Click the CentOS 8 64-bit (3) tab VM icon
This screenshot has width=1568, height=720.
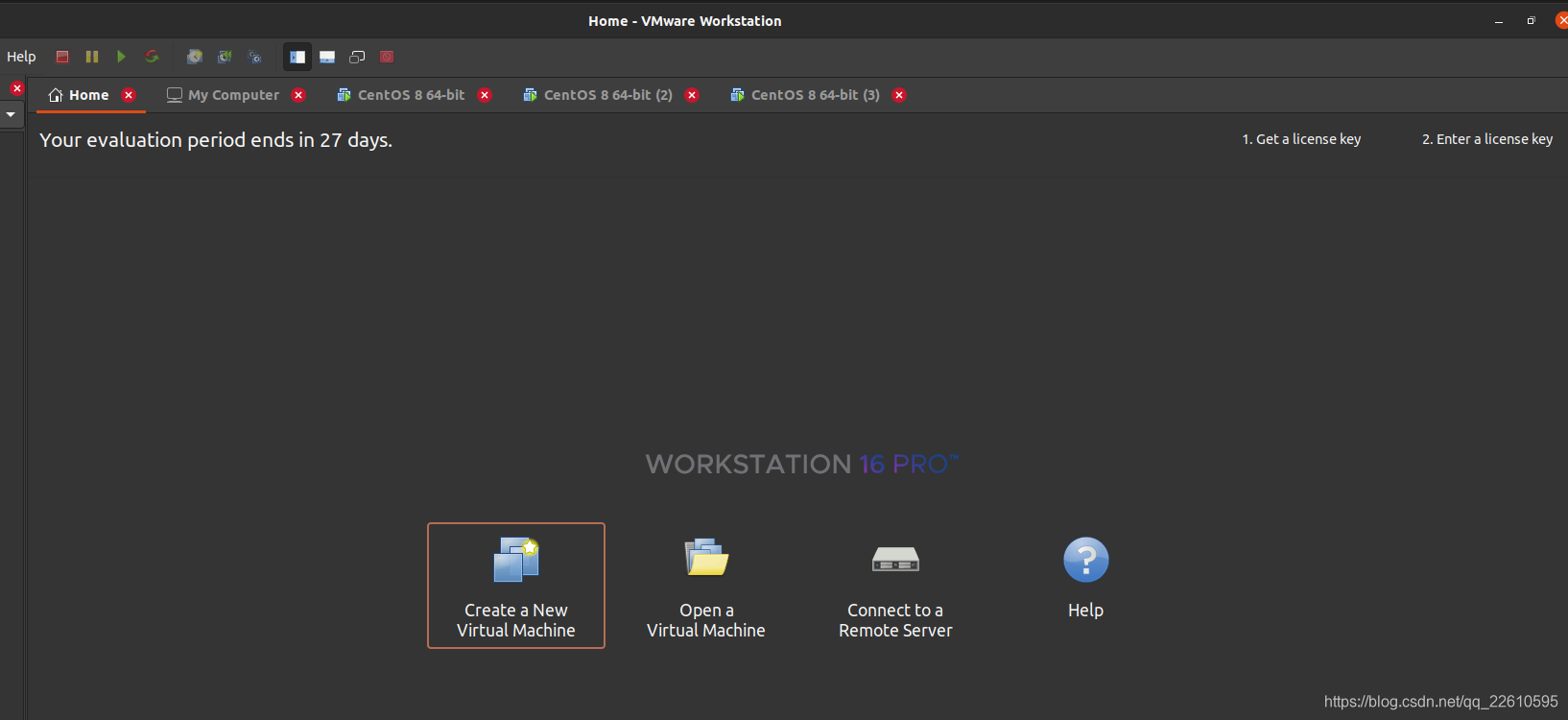point(737,95)
